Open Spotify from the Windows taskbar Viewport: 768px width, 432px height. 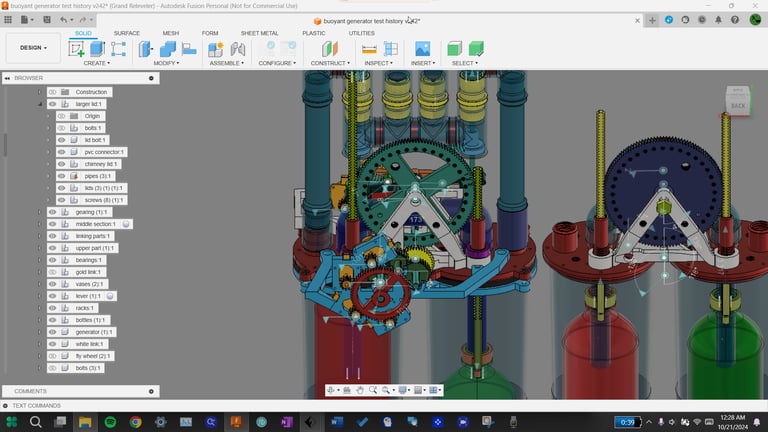pos(110,422)
